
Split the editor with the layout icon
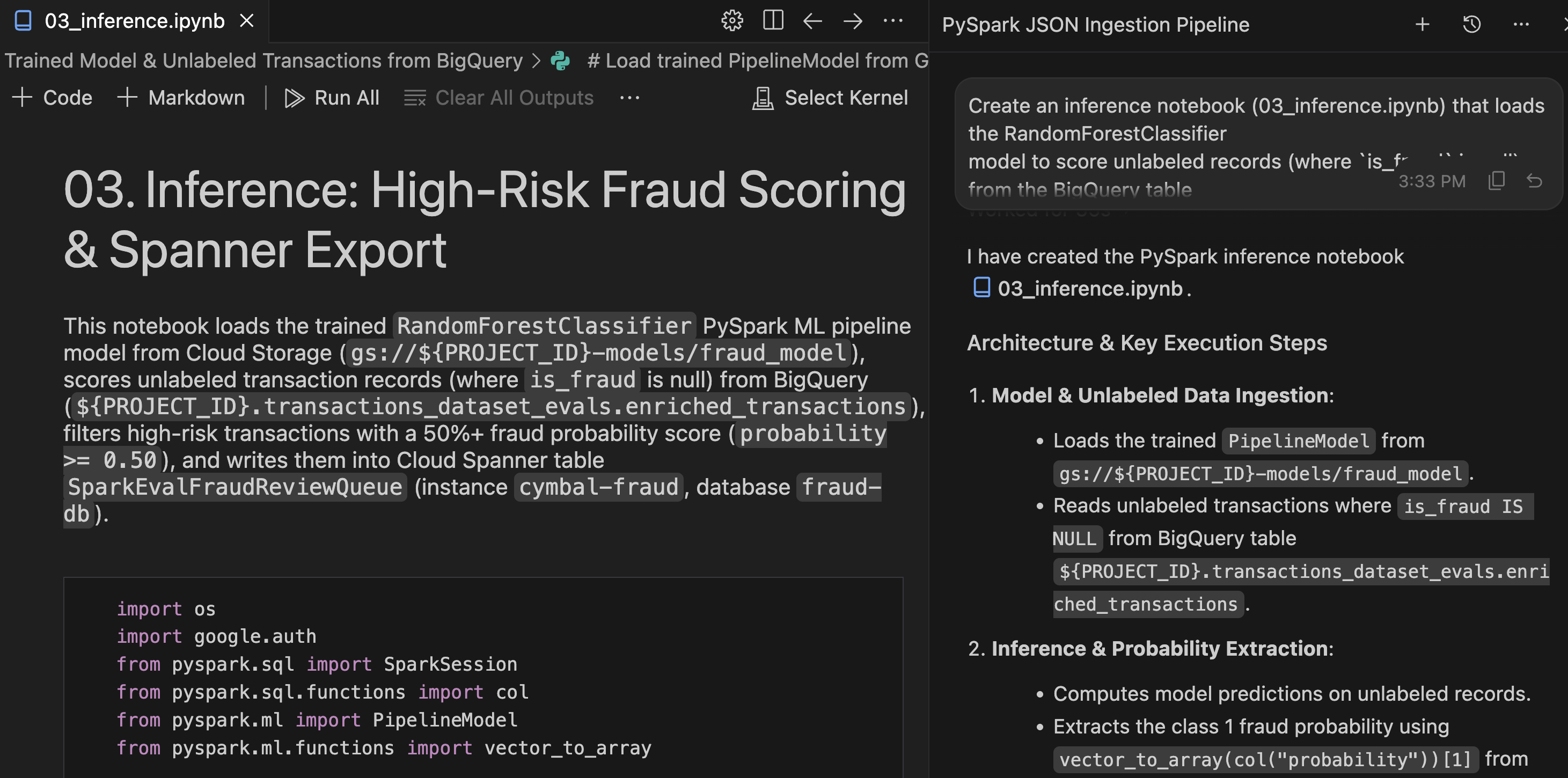coord(772,21)
